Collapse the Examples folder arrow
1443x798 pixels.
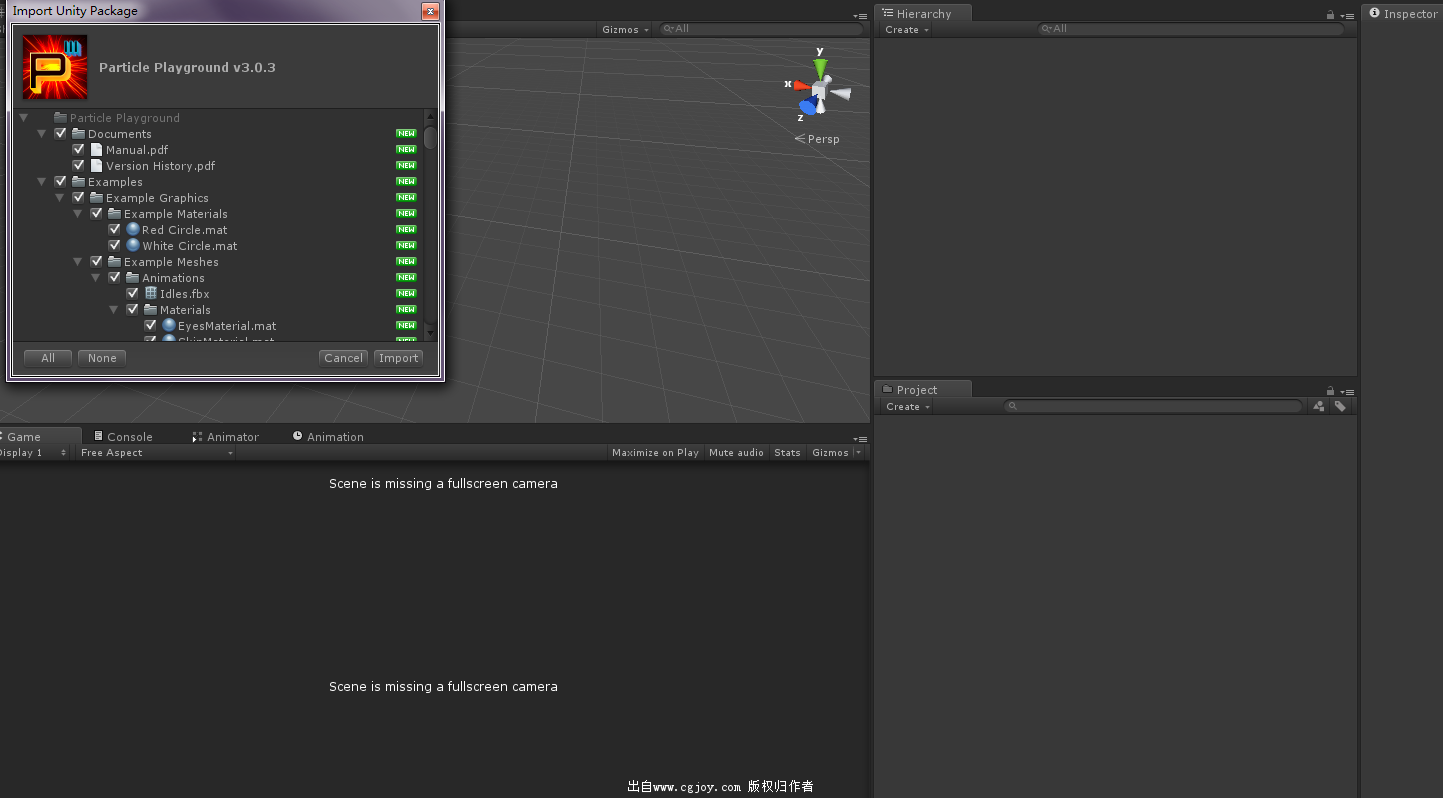[42, 182]
